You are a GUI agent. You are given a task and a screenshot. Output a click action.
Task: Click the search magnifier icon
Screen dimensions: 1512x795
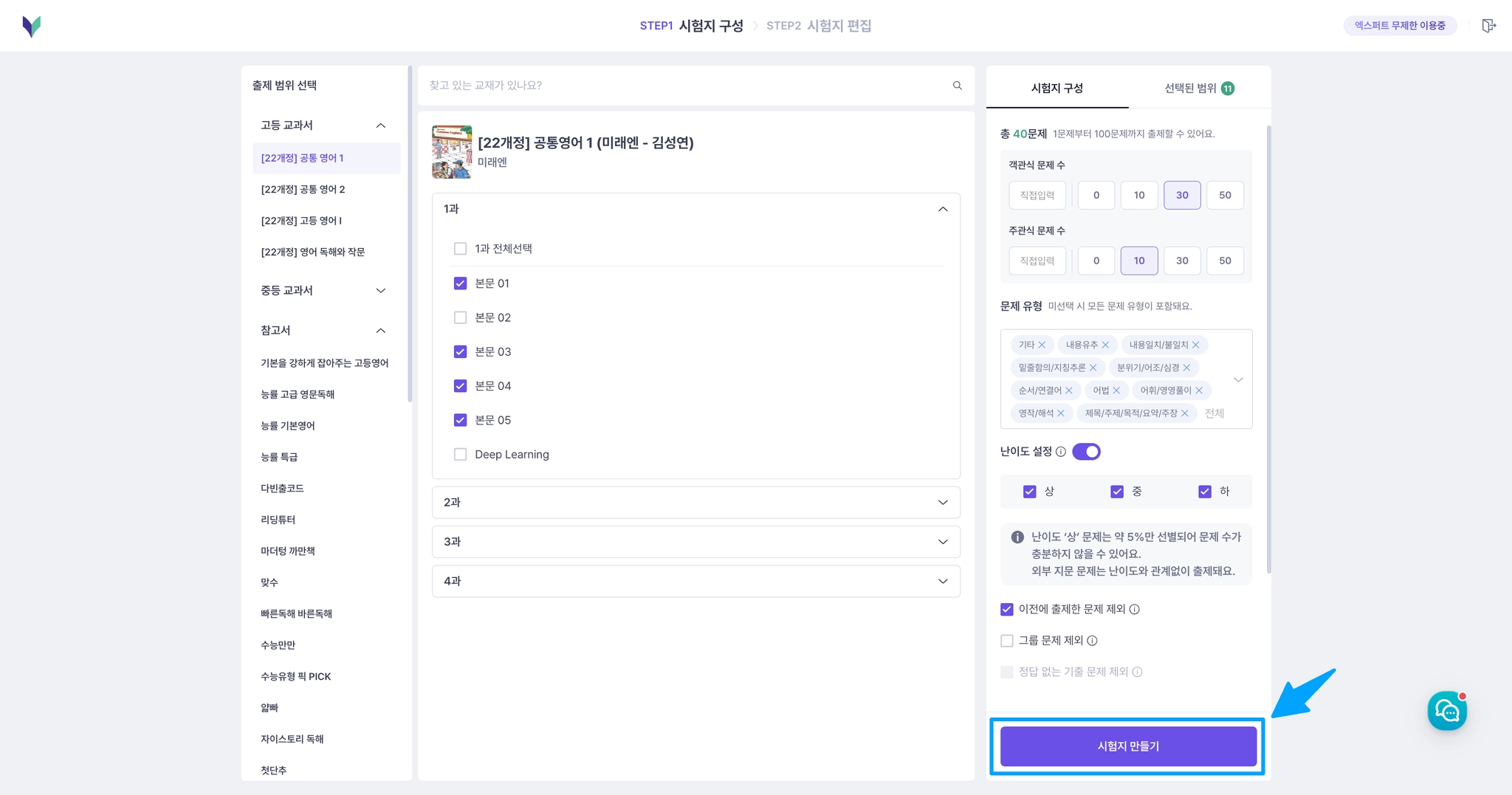coord(957,86)
